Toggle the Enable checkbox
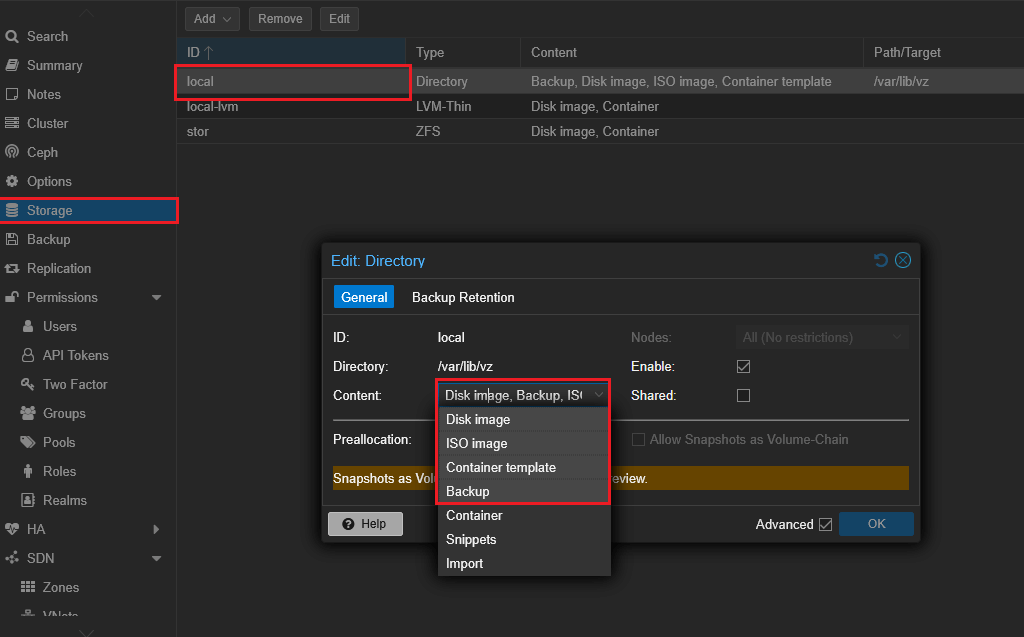Screen dimensions: 1024x637 click(x=743, y=367)
